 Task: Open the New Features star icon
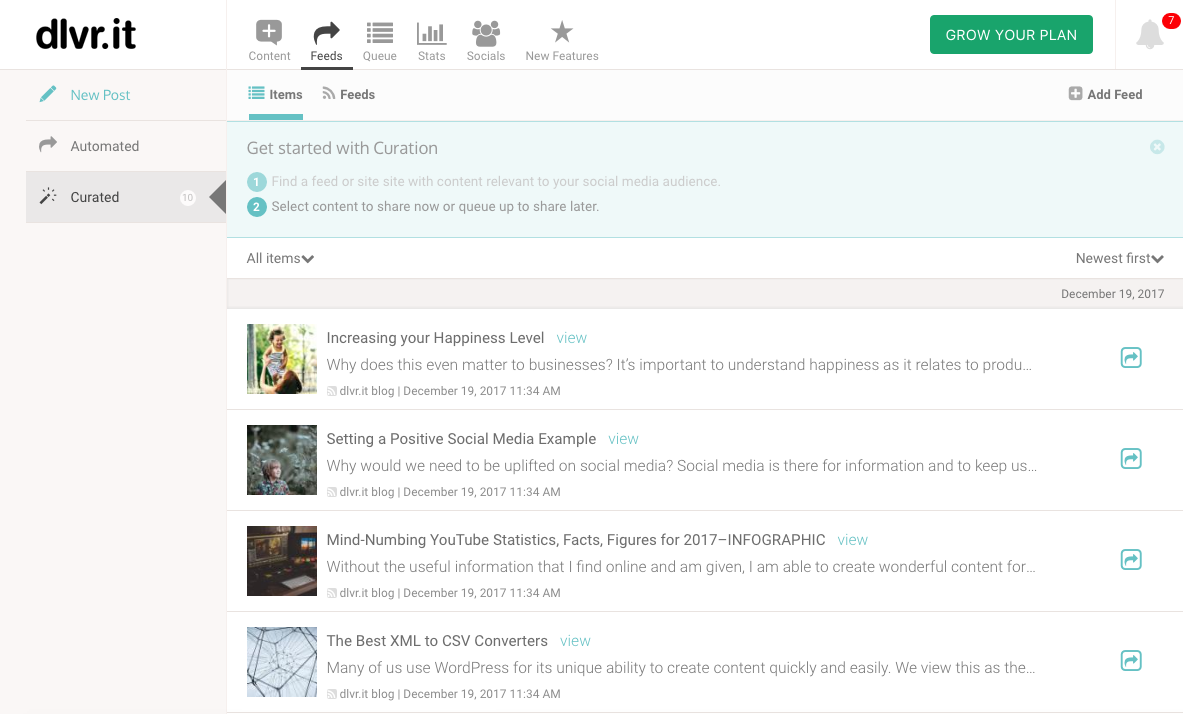[562, 32]
